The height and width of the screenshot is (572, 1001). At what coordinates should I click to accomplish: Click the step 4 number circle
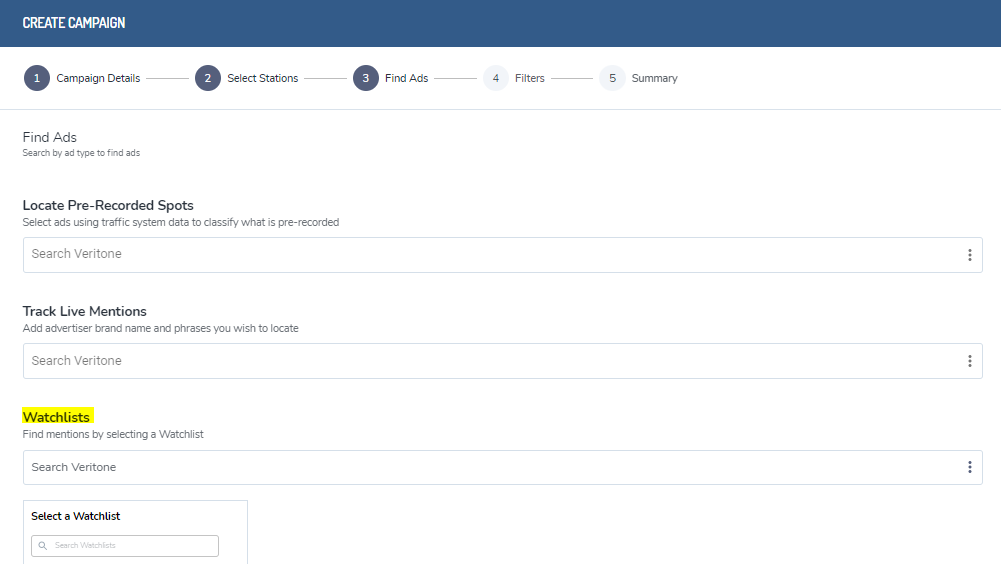496,78
